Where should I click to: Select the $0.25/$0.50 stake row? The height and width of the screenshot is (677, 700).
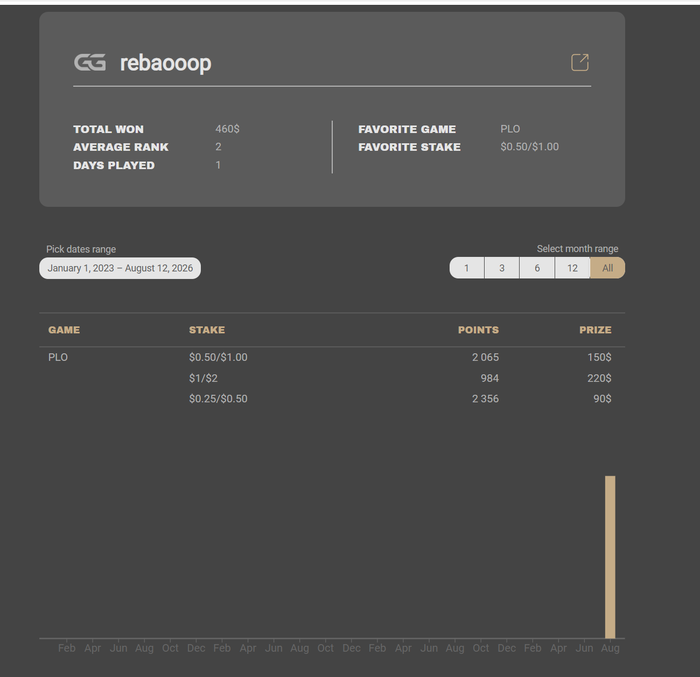(x=218, y=399)
